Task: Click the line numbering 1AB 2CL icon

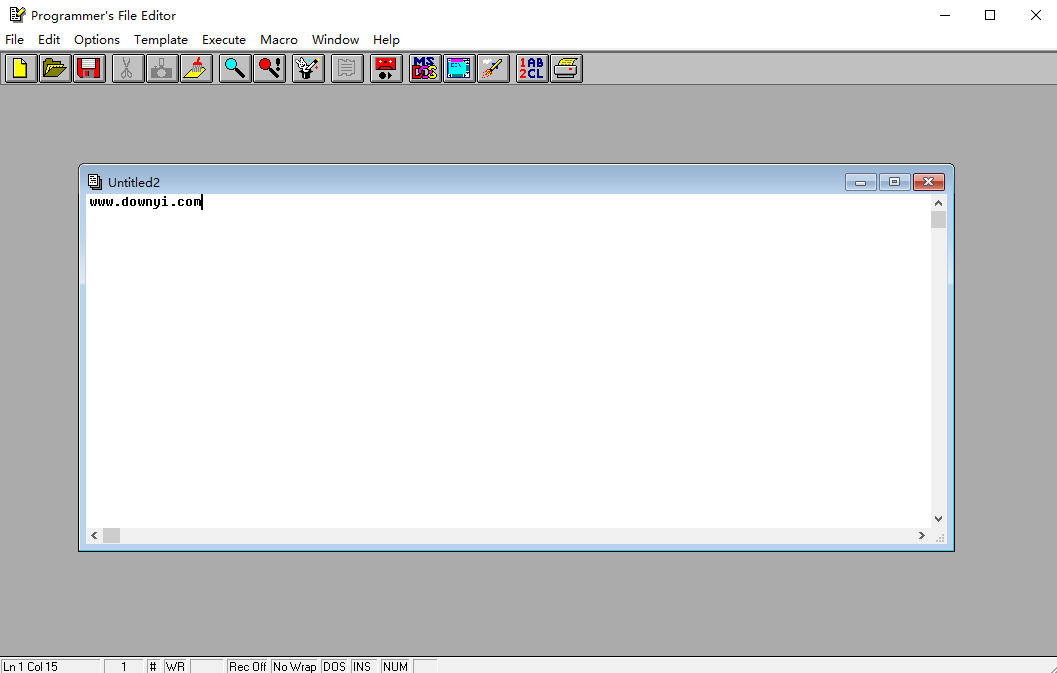Action: coord(531,68)
